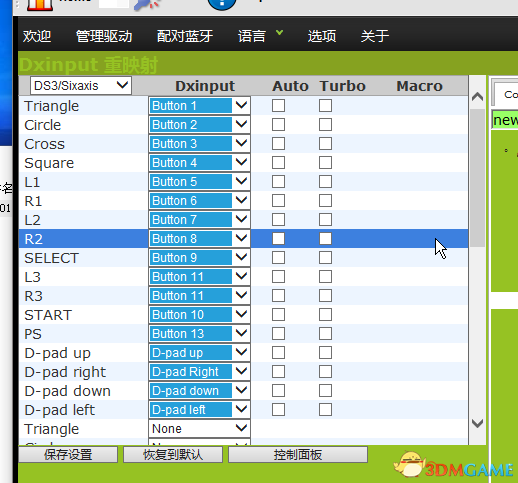Click 保存设置 save settings button
Screen dimensions: 518x483
(x=68, y=455)
